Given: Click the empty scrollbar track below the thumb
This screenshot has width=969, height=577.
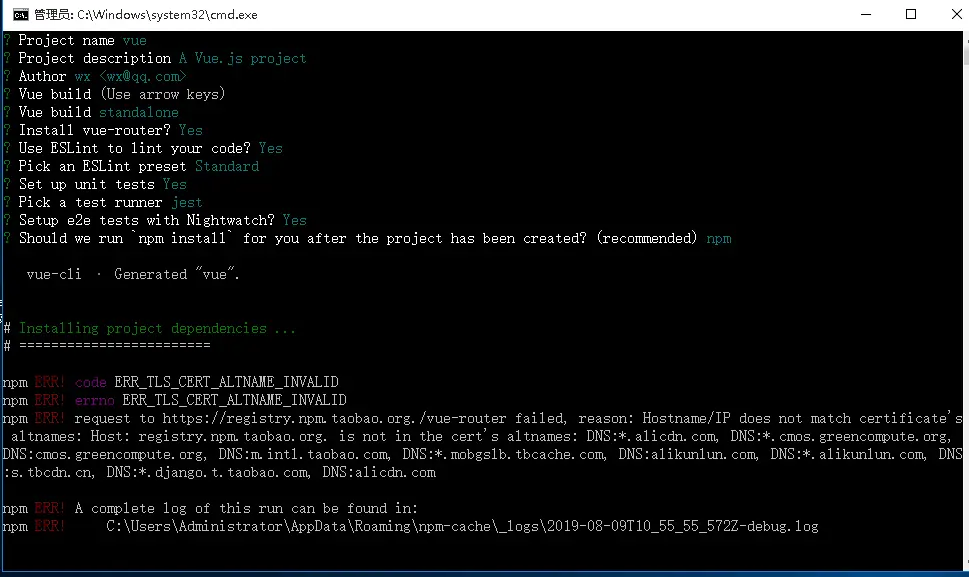Looking at the screenshot, I should [x=965, y=309].
